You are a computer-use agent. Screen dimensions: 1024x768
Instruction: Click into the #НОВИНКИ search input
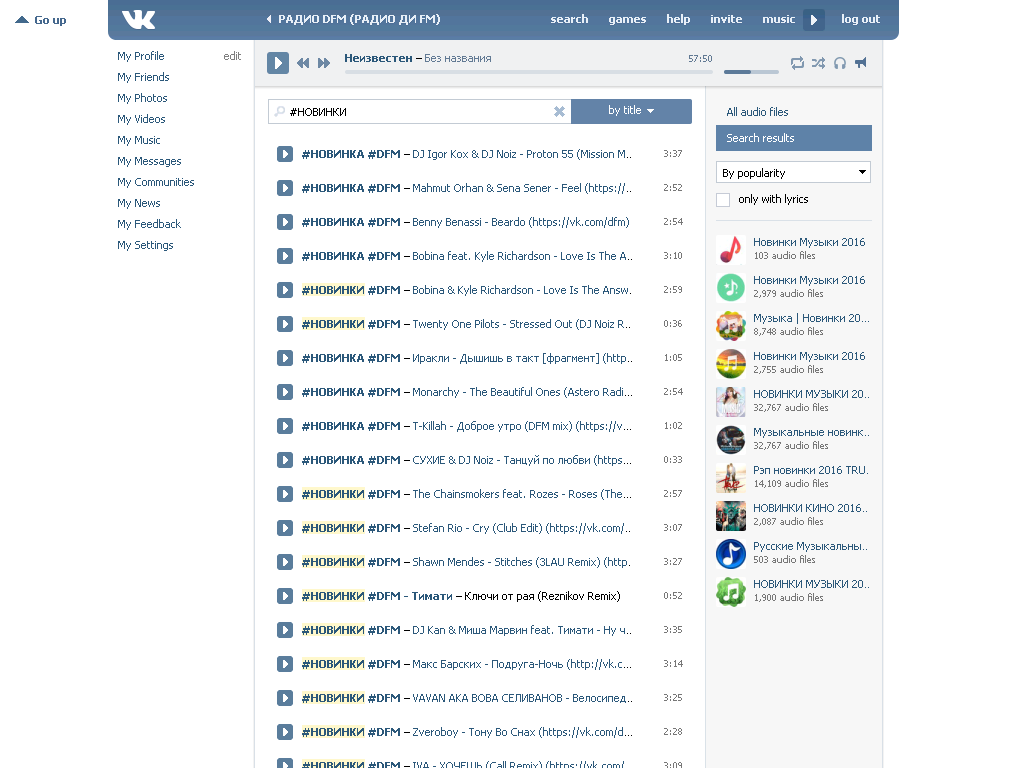pyautogui.click(x=419, y=112)
